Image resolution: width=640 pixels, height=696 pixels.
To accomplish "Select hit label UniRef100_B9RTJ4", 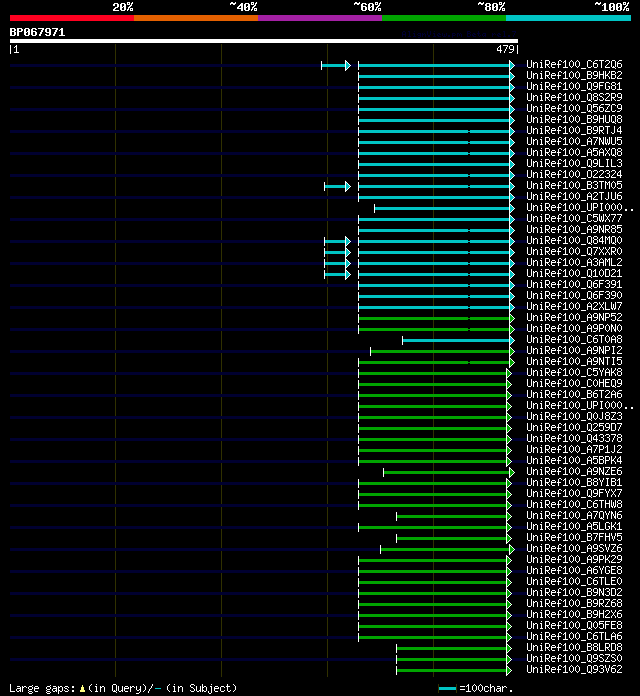I will click(x=574, y=130).
